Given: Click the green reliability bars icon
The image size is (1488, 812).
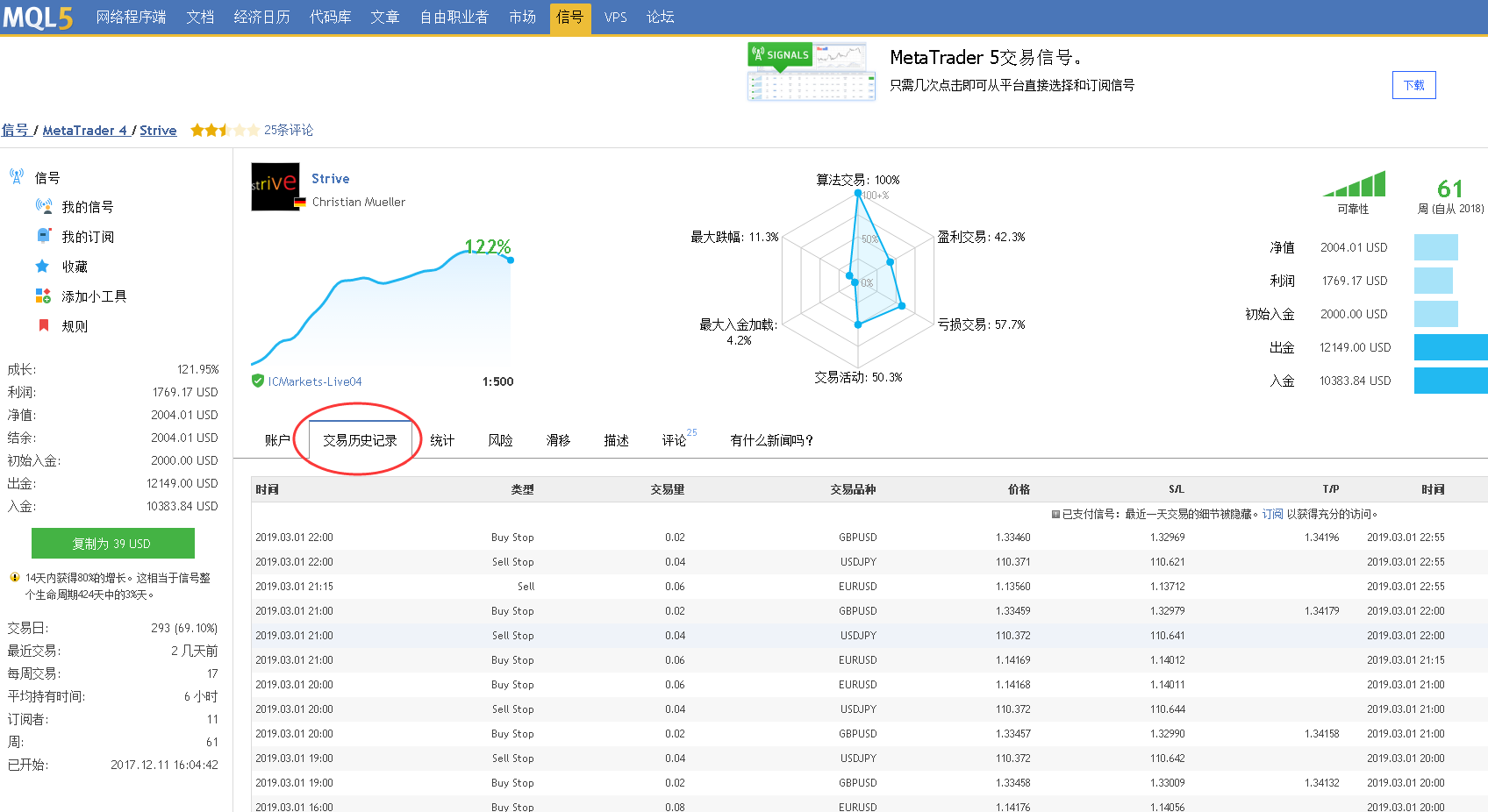Looking at the screenshot, I should [1354, 184].
